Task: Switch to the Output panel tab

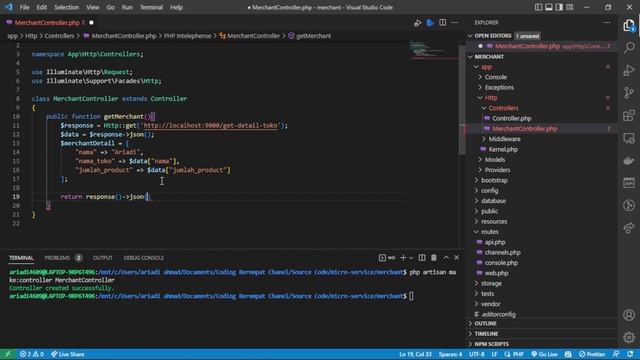Action: [102, 258]
